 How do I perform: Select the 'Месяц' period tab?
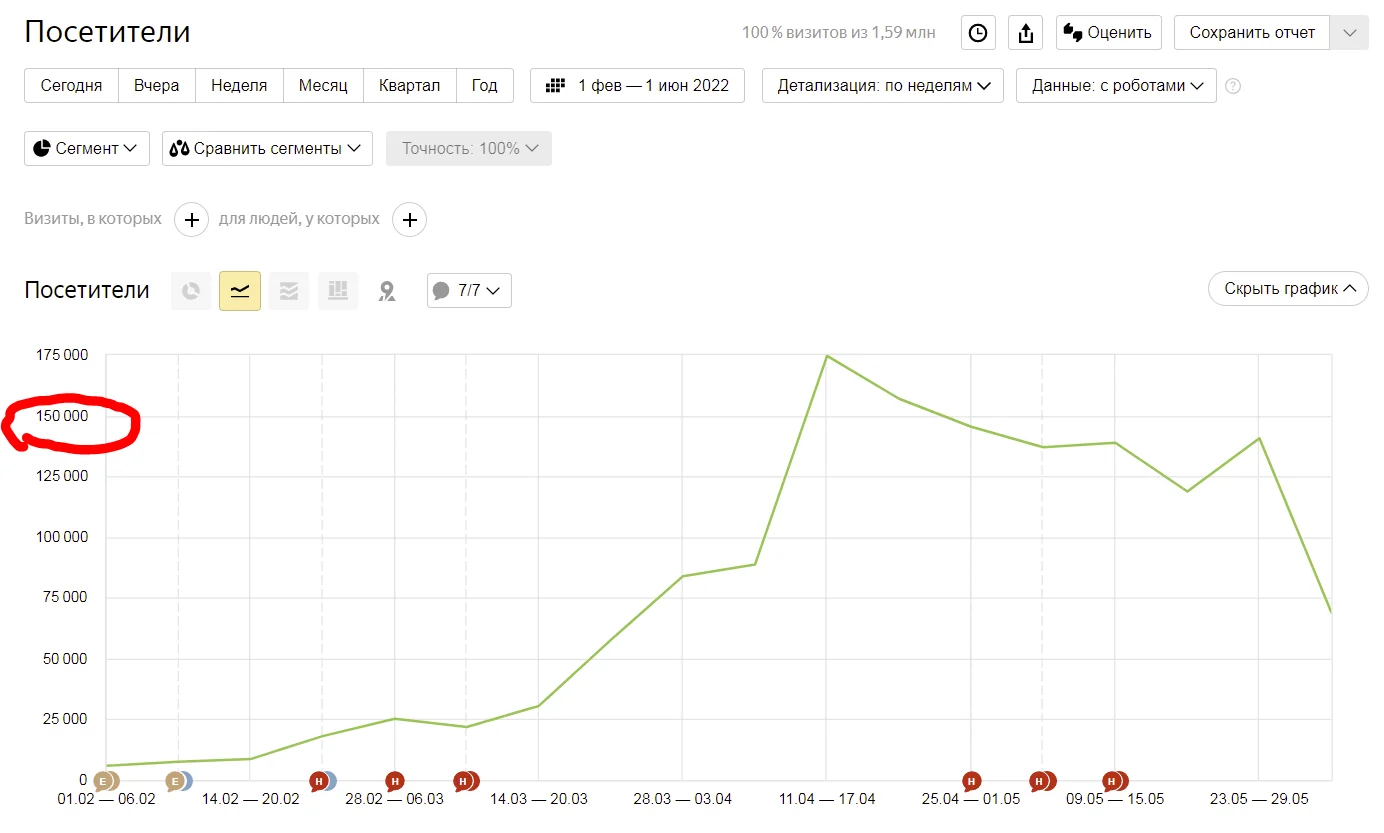click(x=323, y=86)
